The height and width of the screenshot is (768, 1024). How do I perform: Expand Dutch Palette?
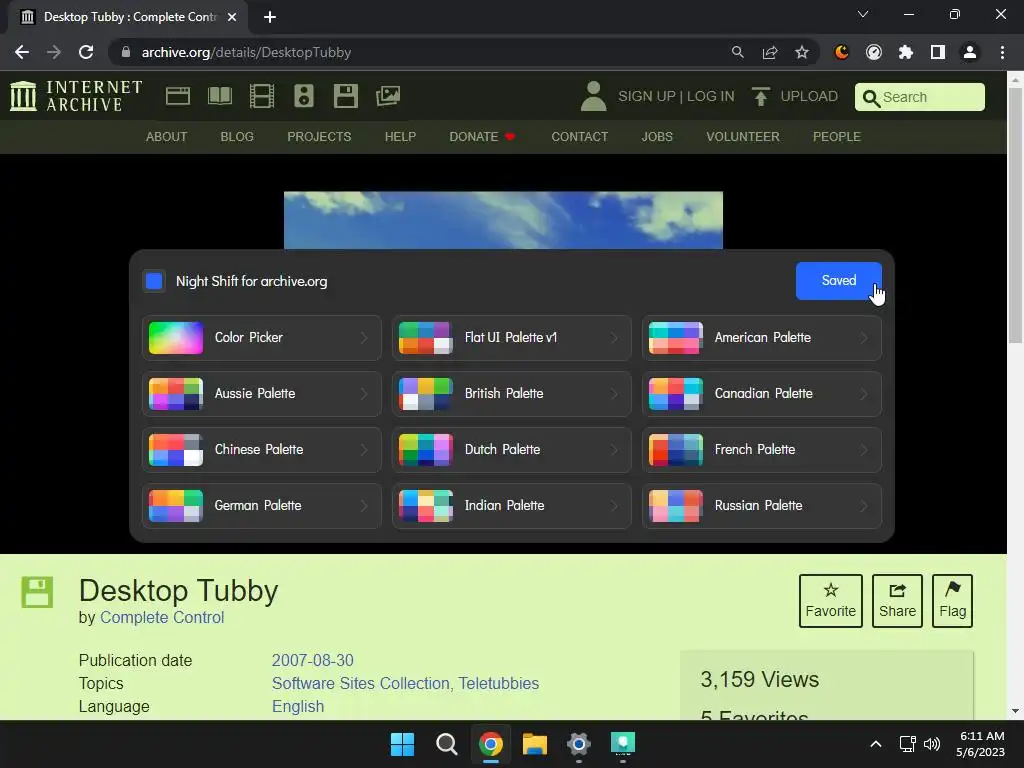tap(511, 450)
